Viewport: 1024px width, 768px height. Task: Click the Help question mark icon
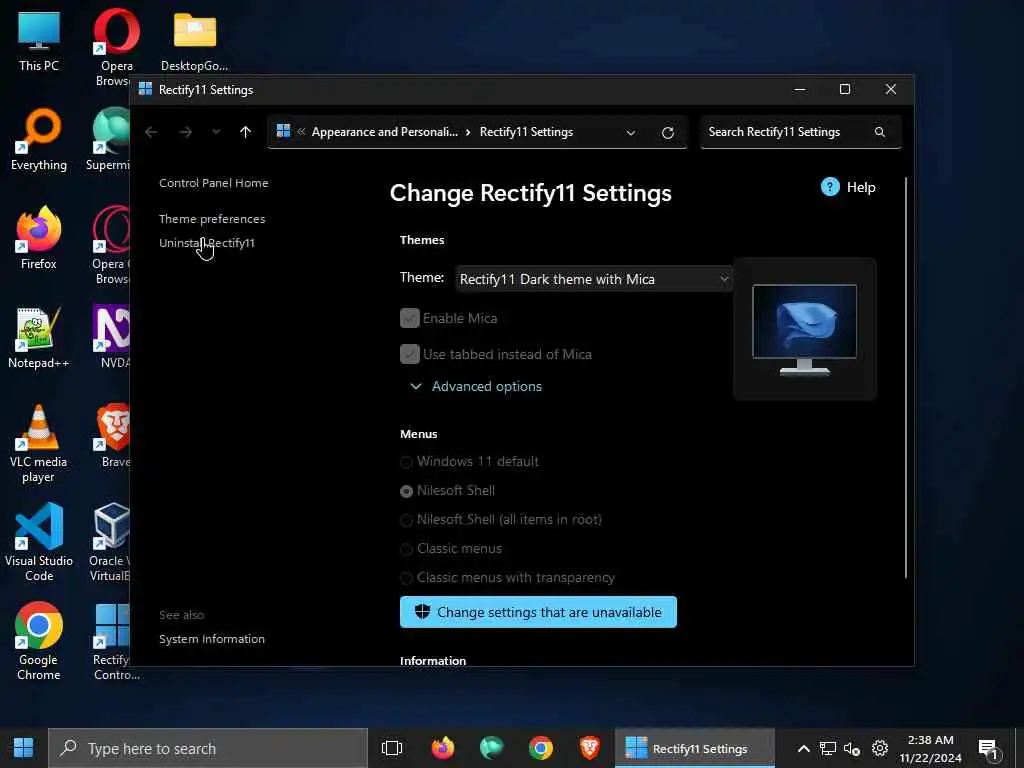(830, 187)
